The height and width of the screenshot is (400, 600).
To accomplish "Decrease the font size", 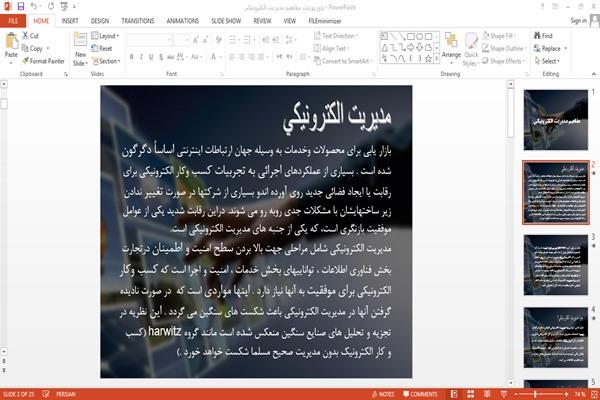I will 205,40.
